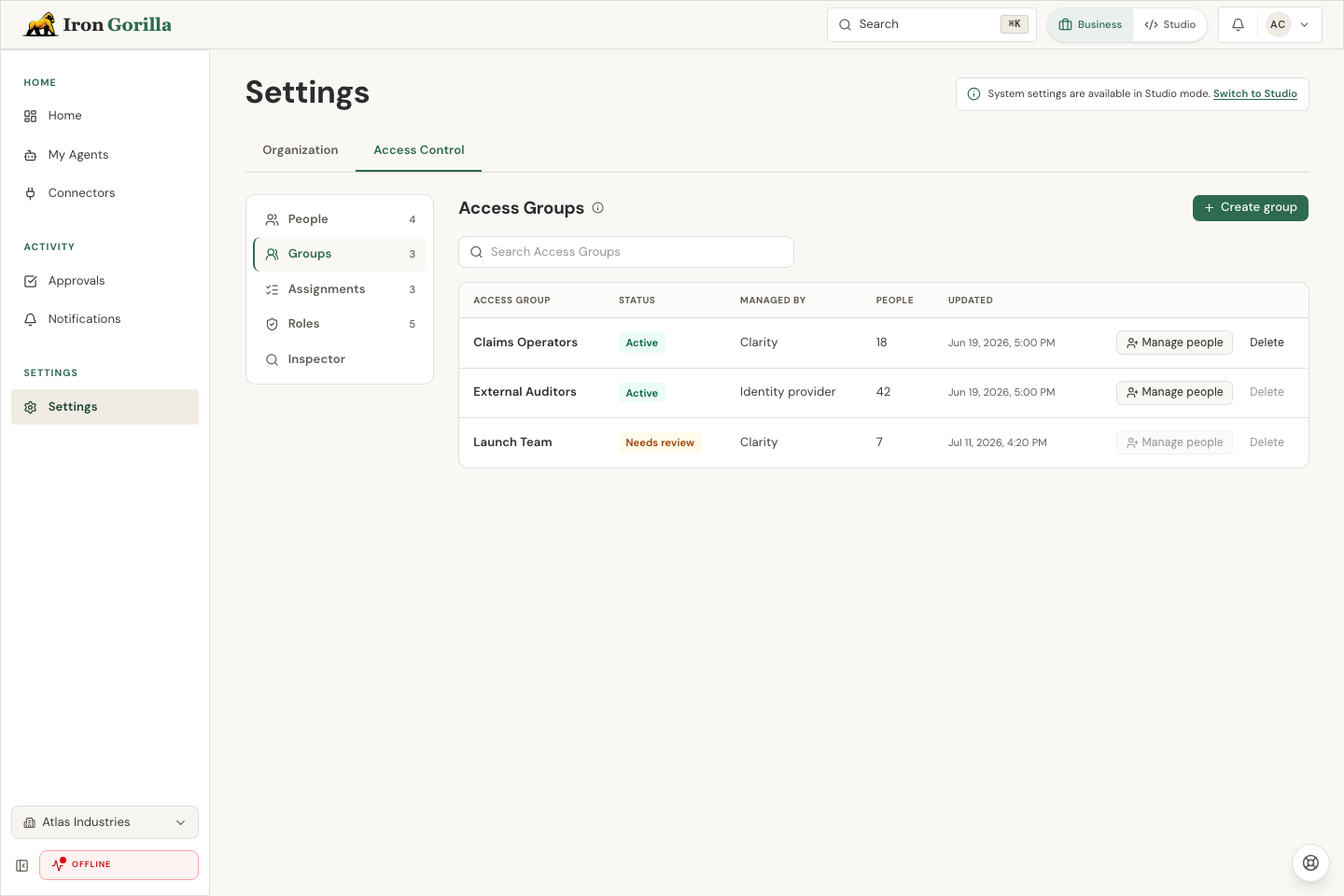Click the Needs review status badge

click(x=660, y=443)
